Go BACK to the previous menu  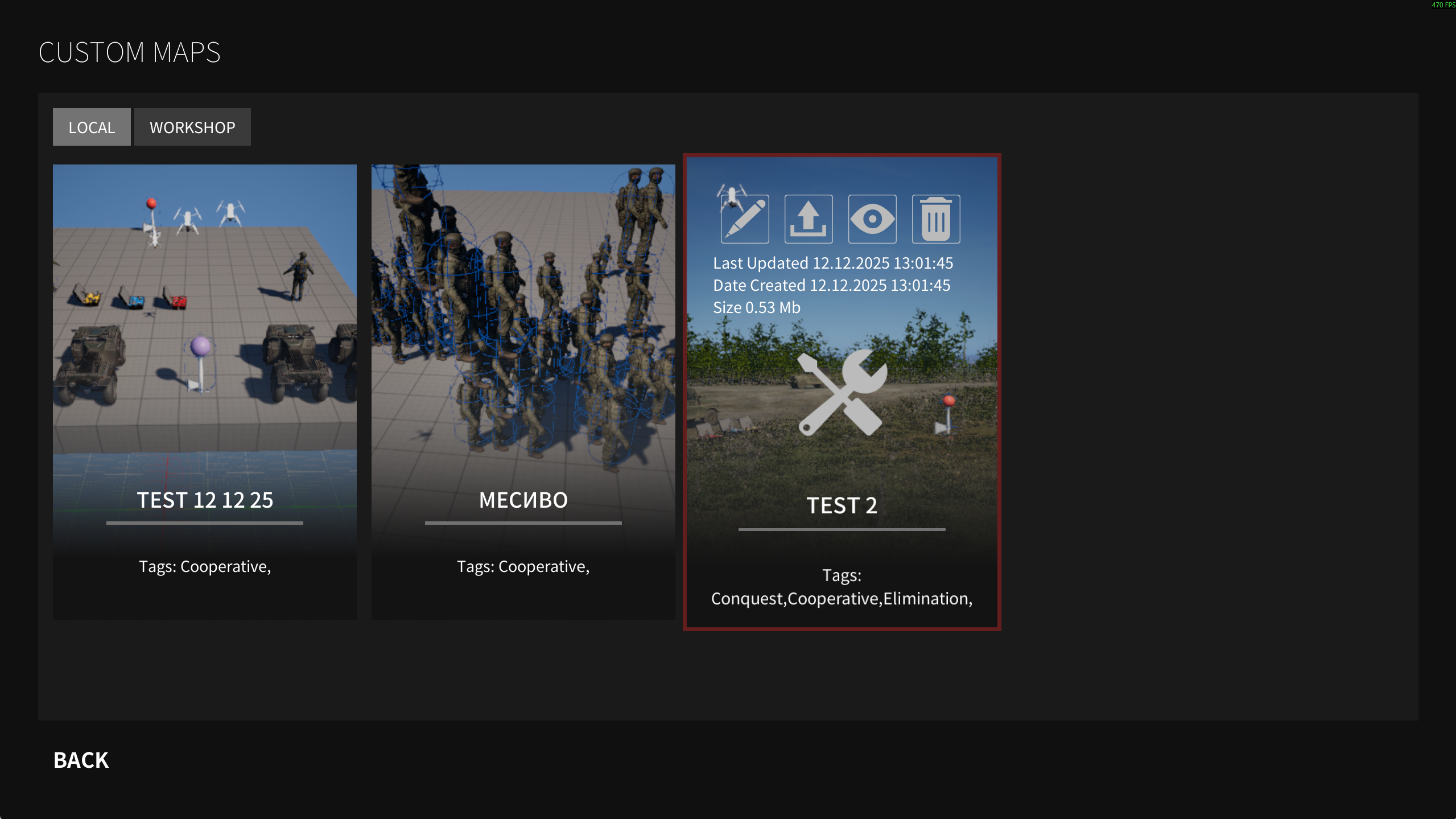(81, 760)
